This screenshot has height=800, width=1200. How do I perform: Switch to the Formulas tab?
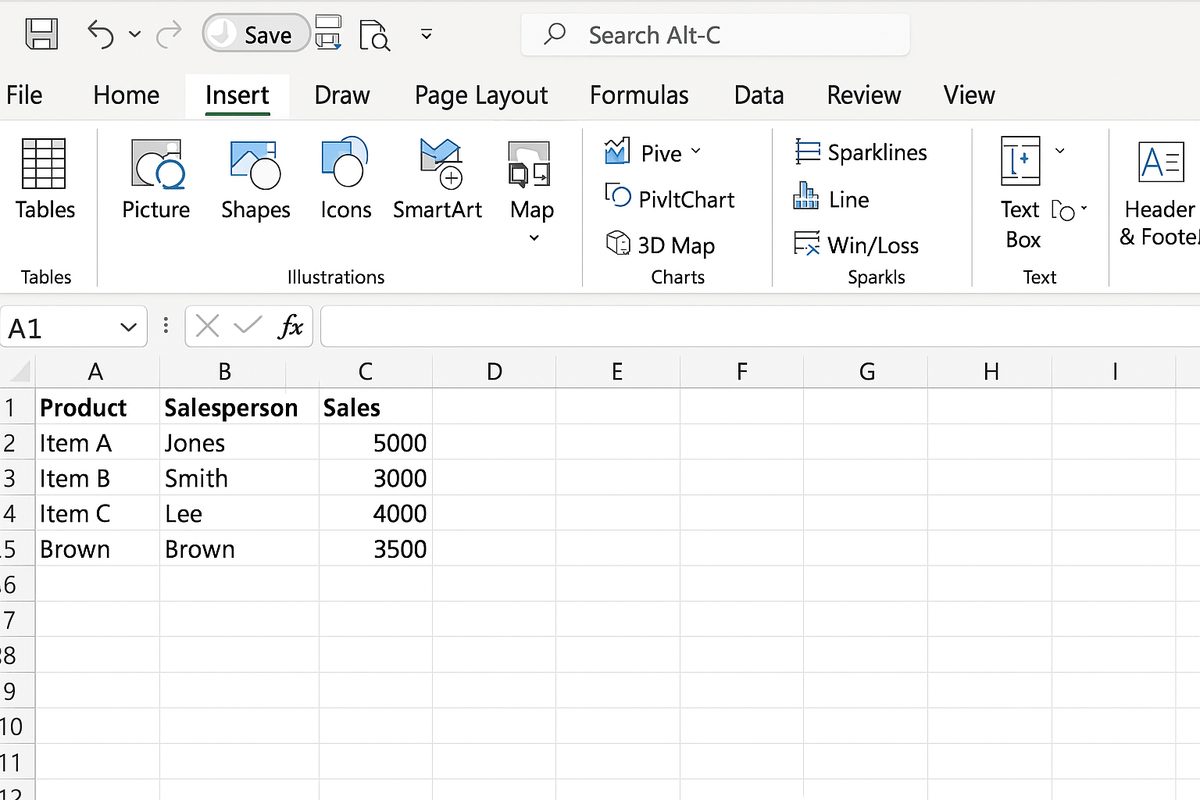(x=639, y=95)
